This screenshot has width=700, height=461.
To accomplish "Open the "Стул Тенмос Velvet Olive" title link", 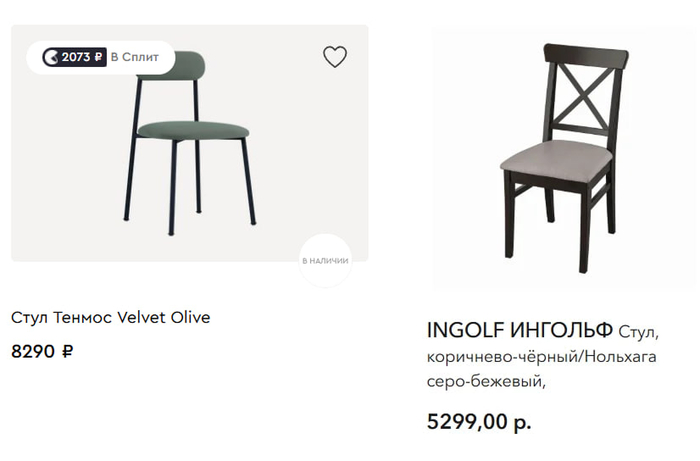I will tap(111, 318).
